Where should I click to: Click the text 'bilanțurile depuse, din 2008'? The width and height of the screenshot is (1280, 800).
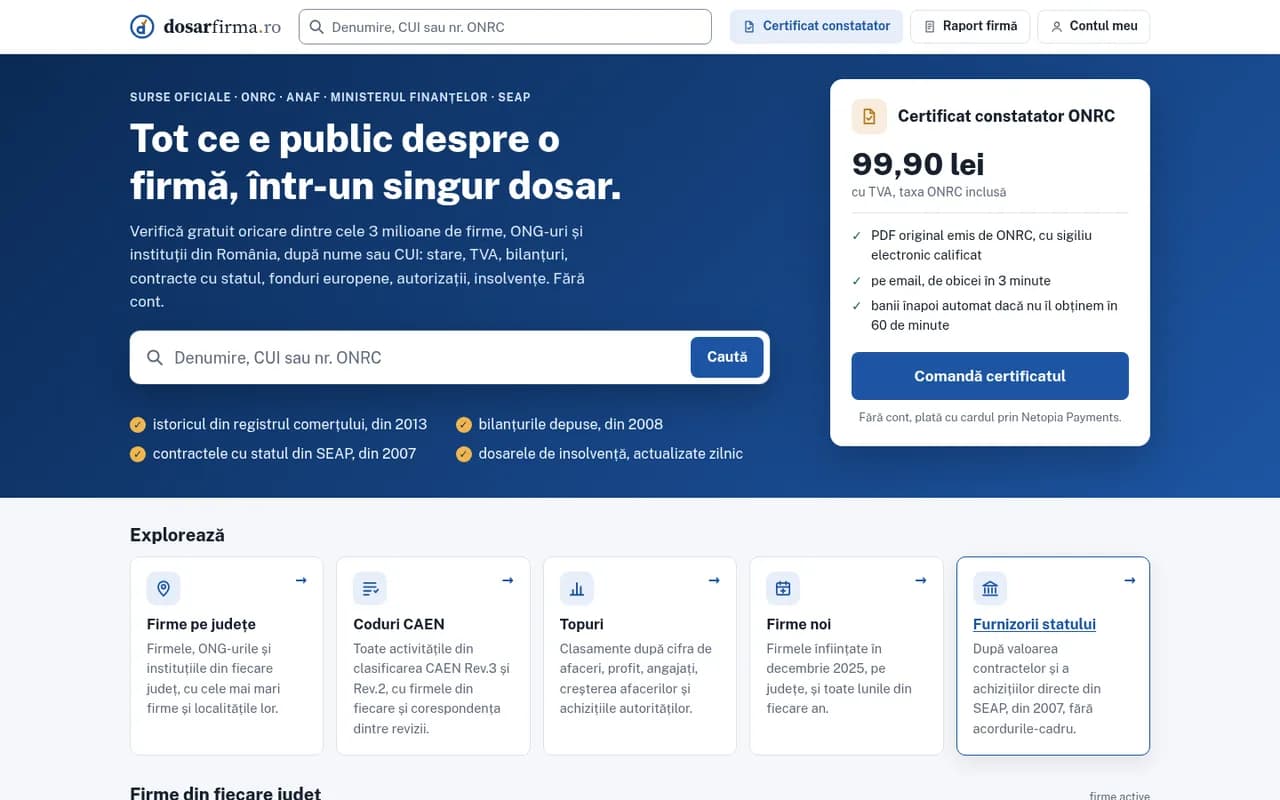(570, 424)
